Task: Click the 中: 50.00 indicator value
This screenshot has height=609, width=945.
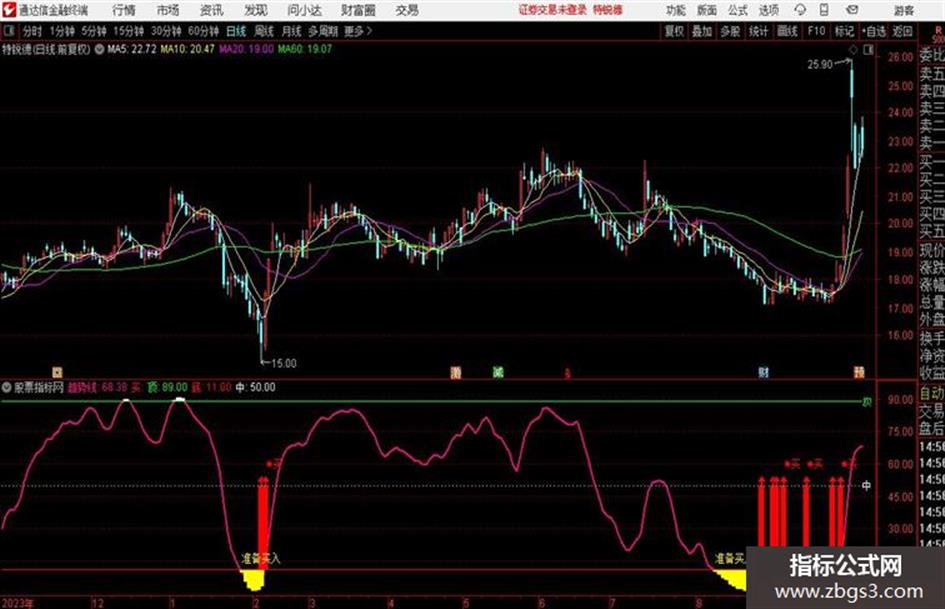Action: click(x=255, y=387)
